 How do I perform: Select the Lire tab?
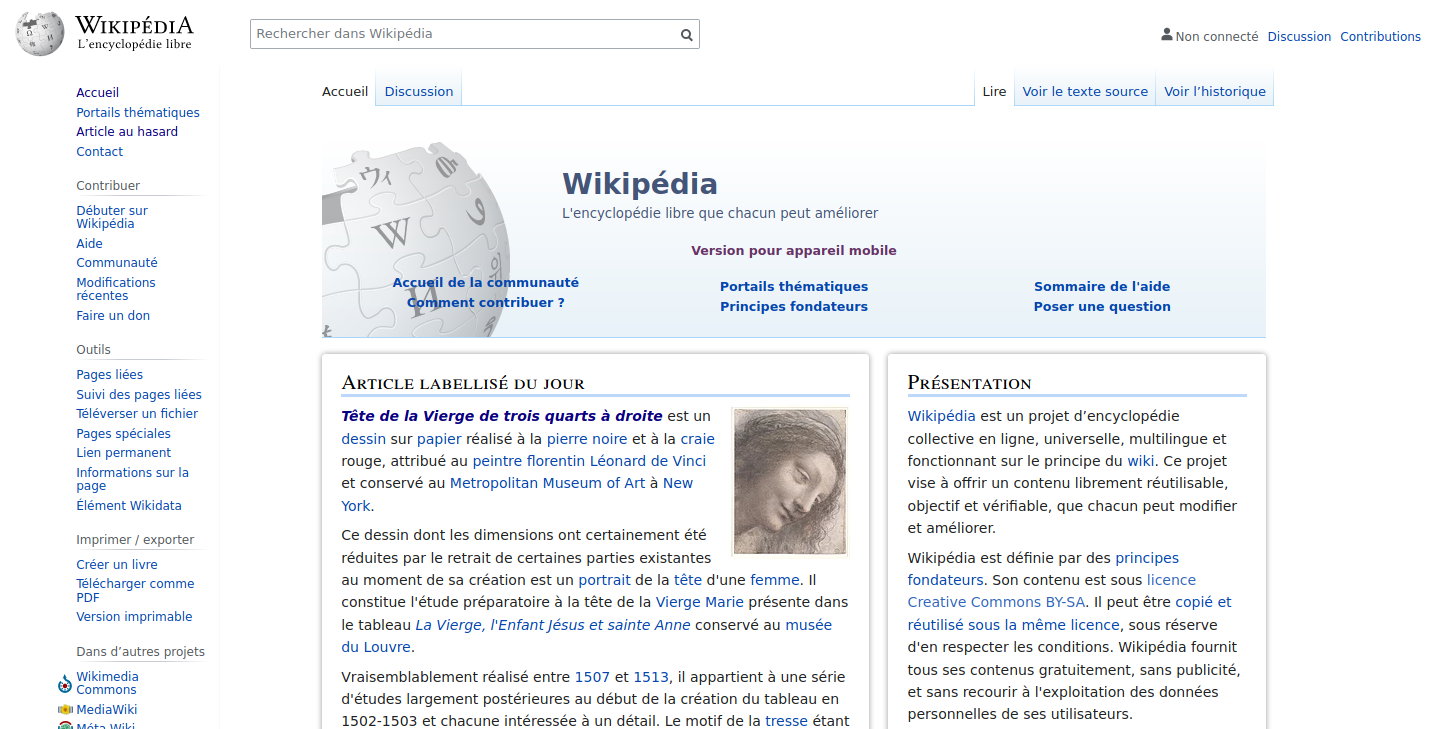pyautogui.click(x=994, y=91)
